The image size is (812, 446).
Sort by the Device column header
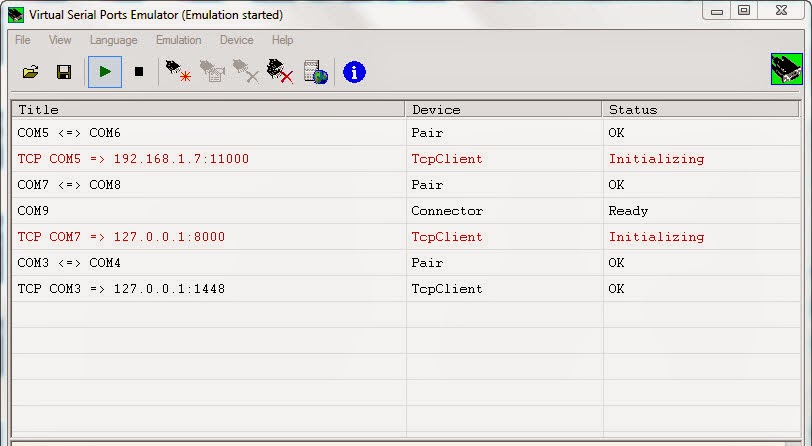504,109
